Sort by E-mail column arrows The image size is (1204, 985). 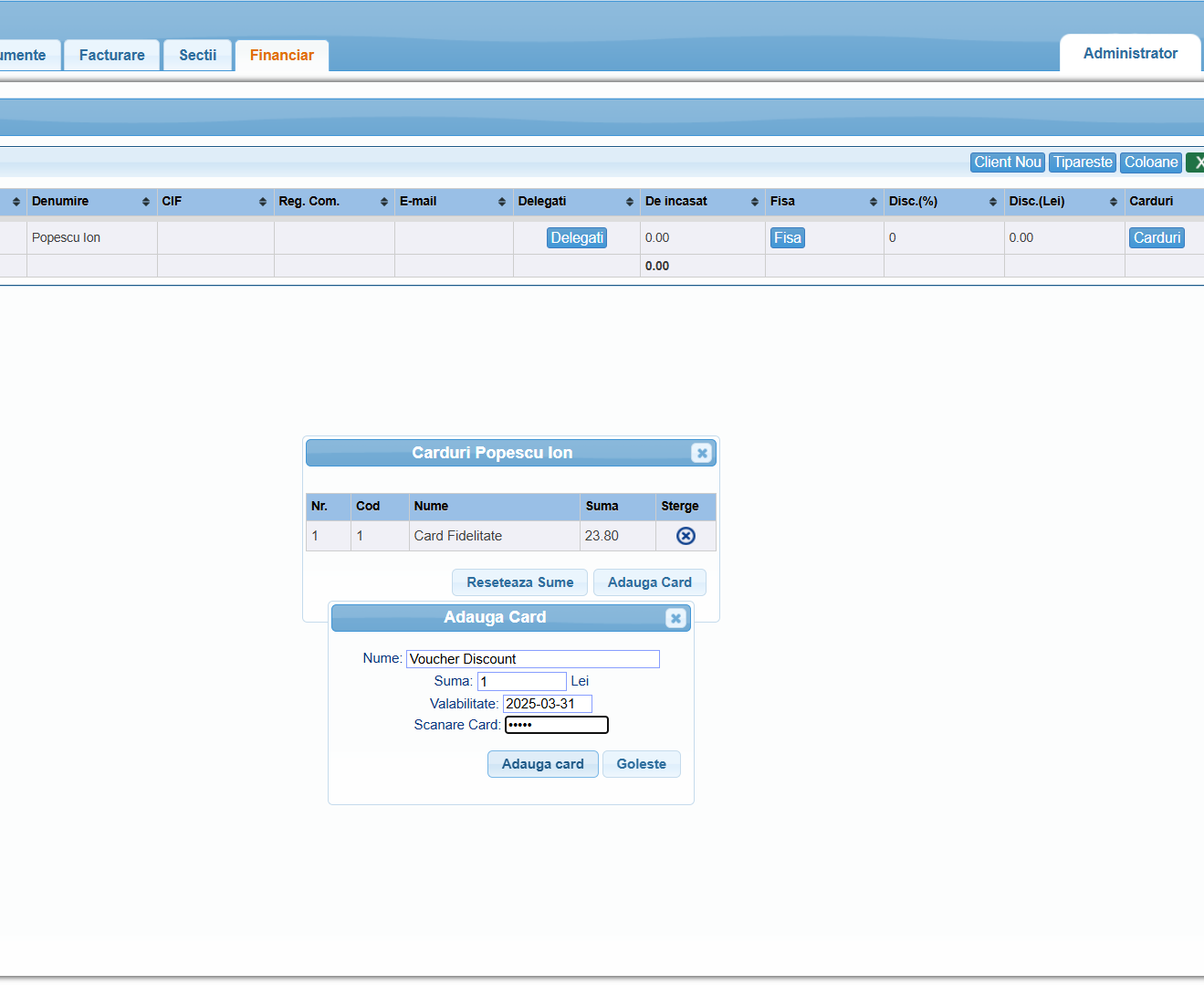point(502,202)
